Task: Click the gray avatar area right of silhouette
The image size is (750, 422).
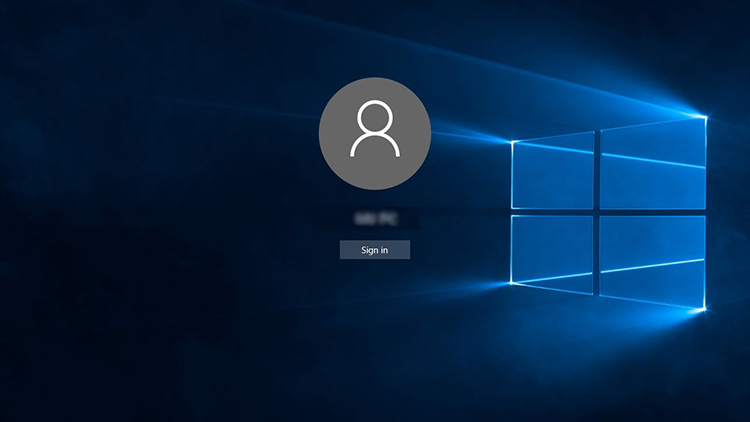Action: tap(414, 132)
